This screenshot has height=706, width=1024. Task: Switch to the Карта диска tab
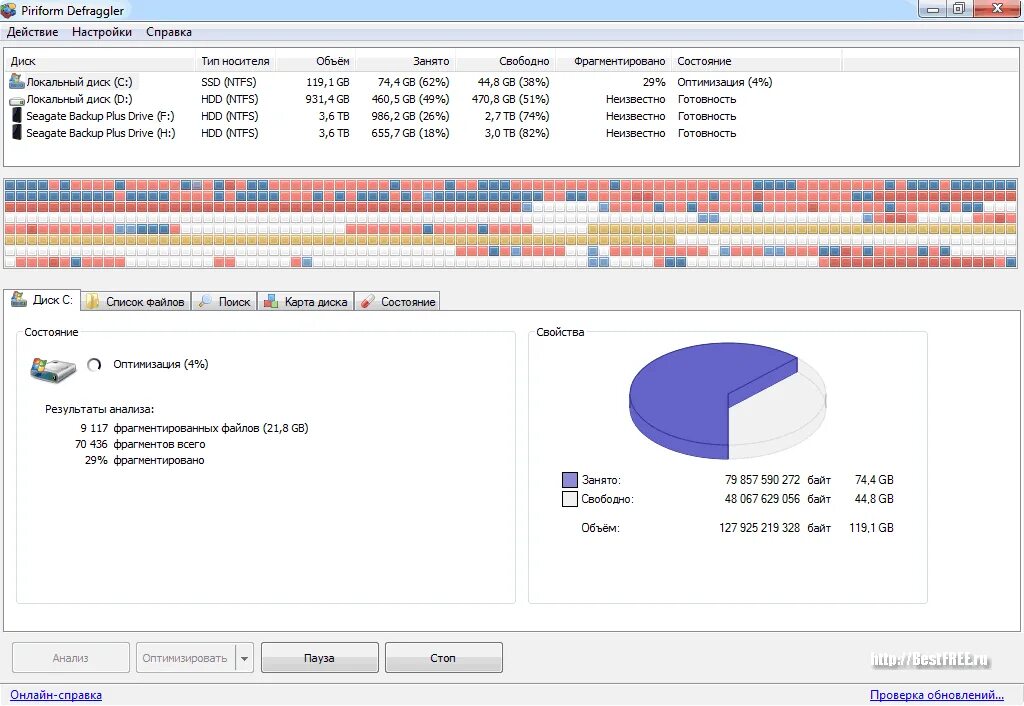(x=306, y=301)
